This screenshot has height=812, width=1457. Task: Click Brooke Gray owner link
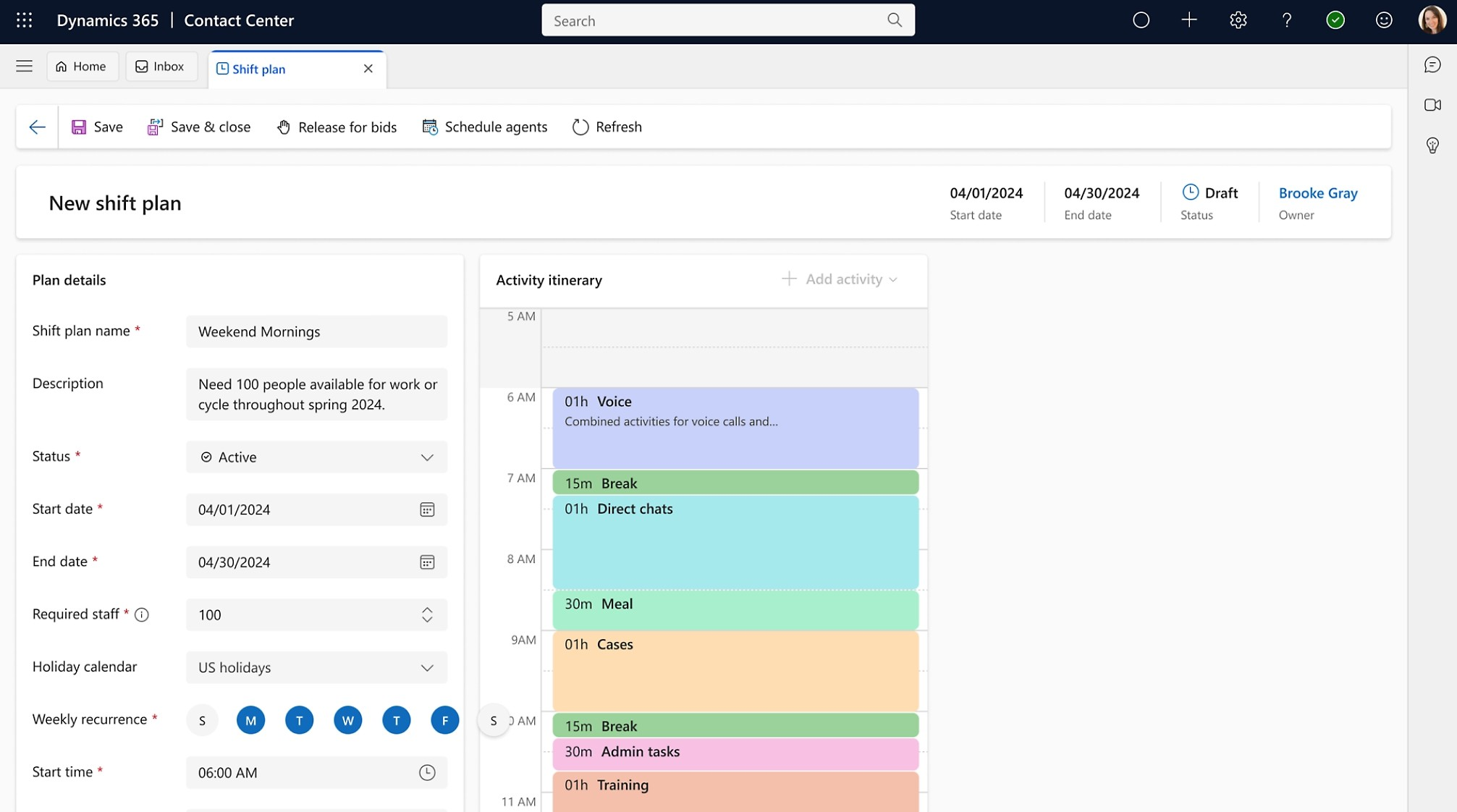tap(1318, 192)
